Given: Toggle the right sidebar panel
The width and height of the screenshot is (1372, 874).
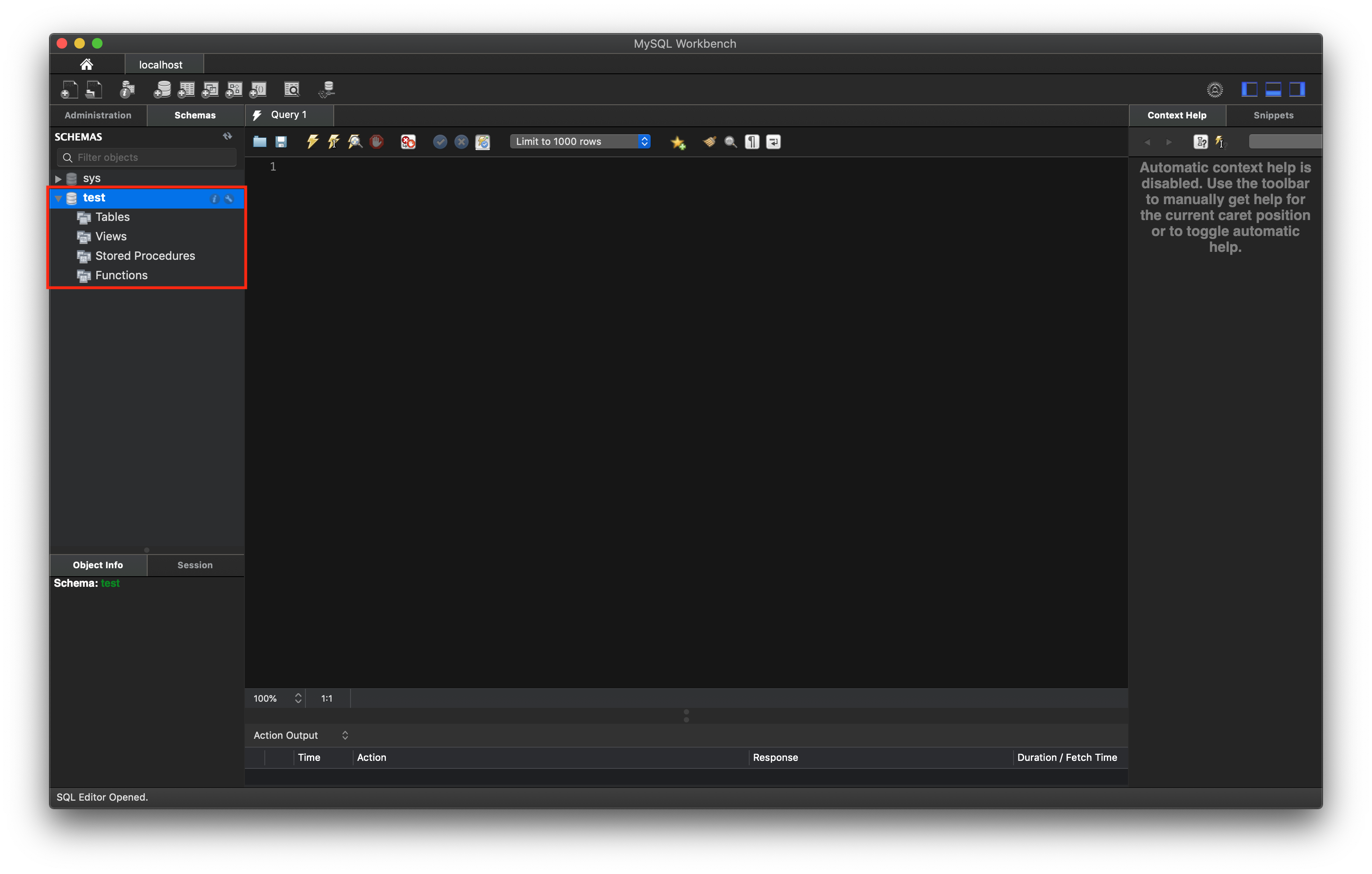Looking at the screenshot, I should pyautogui.click(x=1297, y=89).
